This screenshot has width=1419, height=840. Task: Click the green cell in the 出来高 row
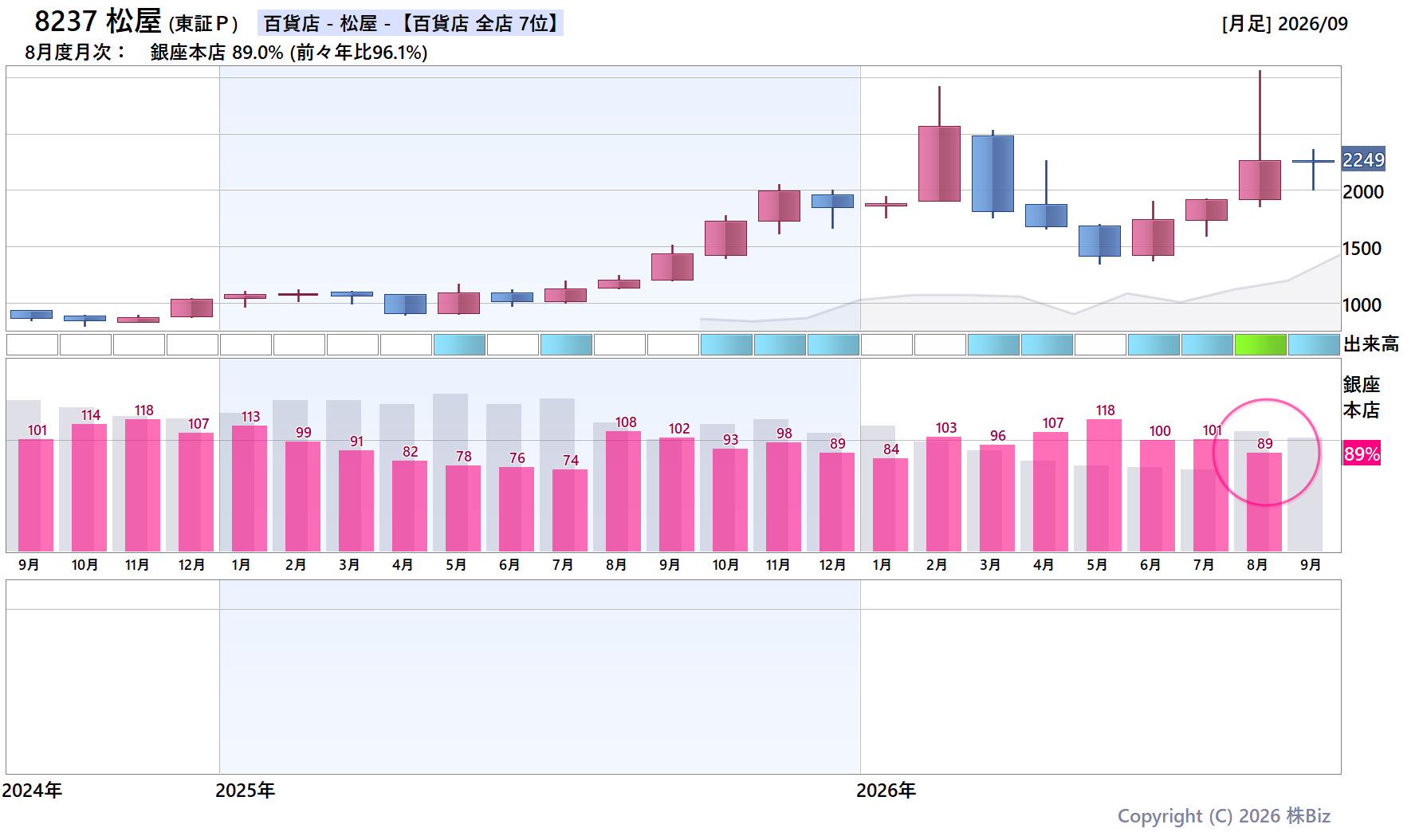coord(1260,345)
